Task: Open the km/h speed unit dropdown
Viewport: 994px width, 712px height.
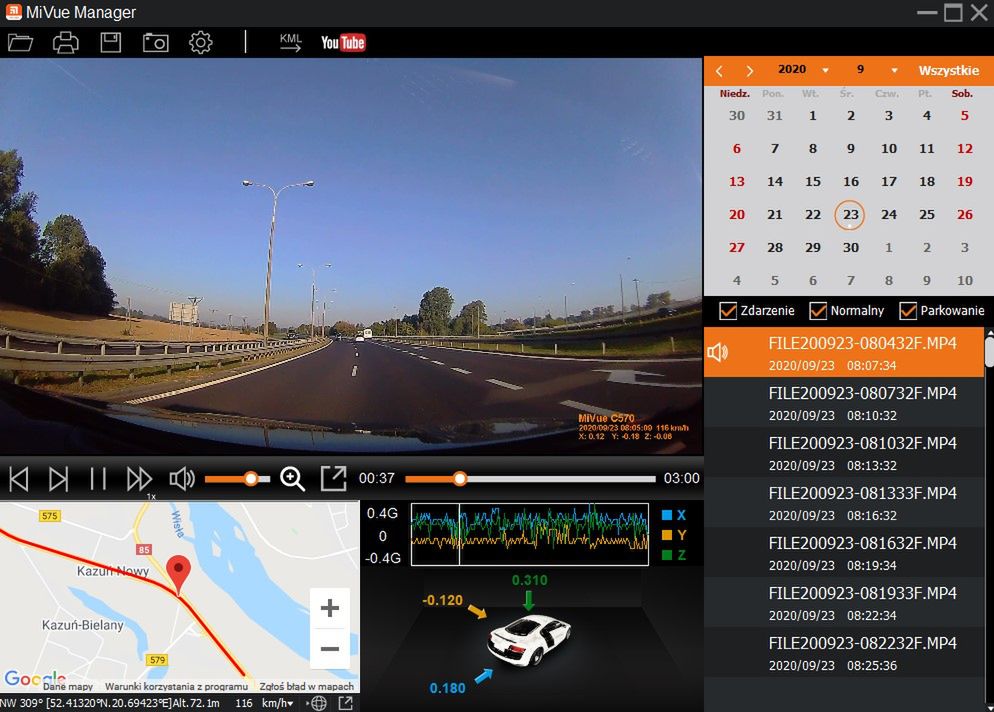Action: (277, 703)
